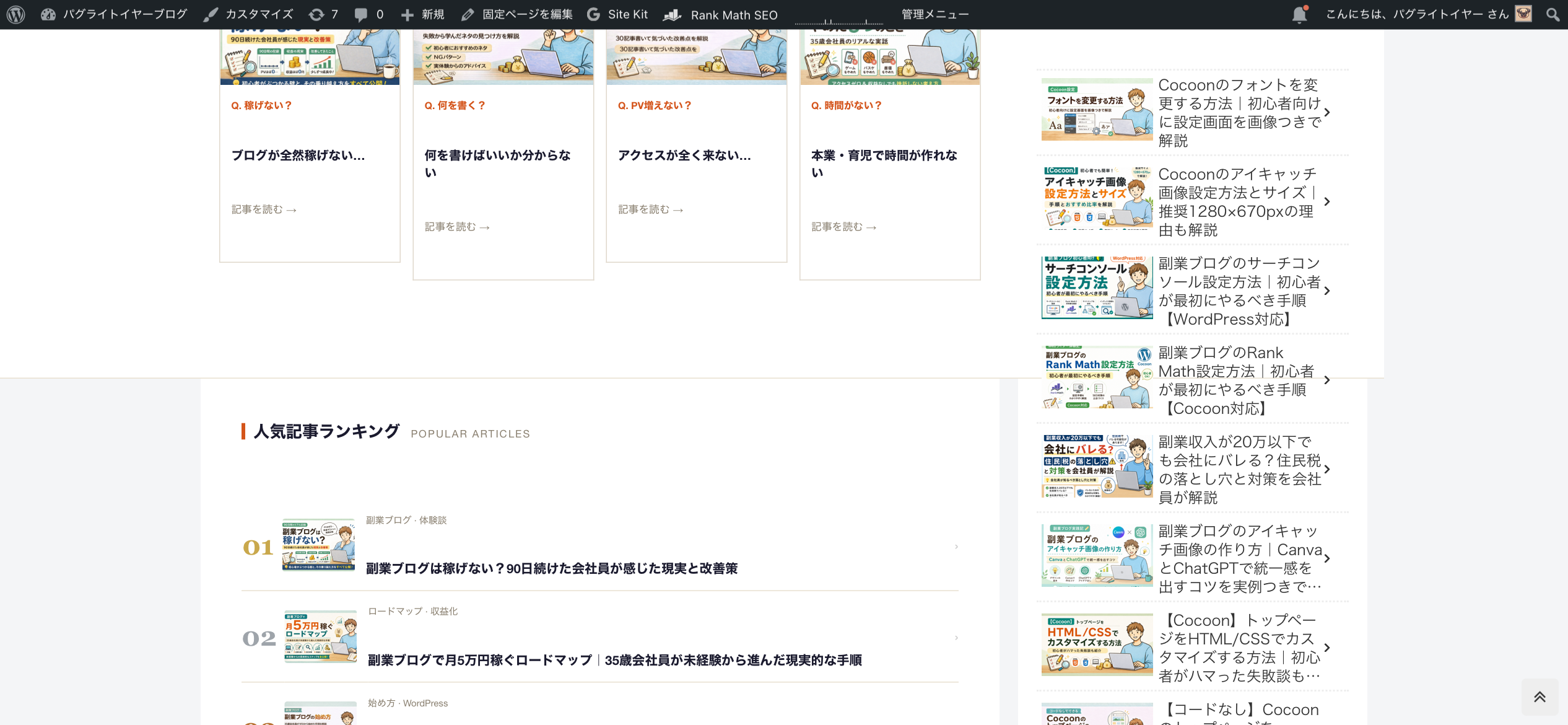Click chevron beside サーチコンソール sidebar post
This screenshot has width=1568, height=725.
1327,291
